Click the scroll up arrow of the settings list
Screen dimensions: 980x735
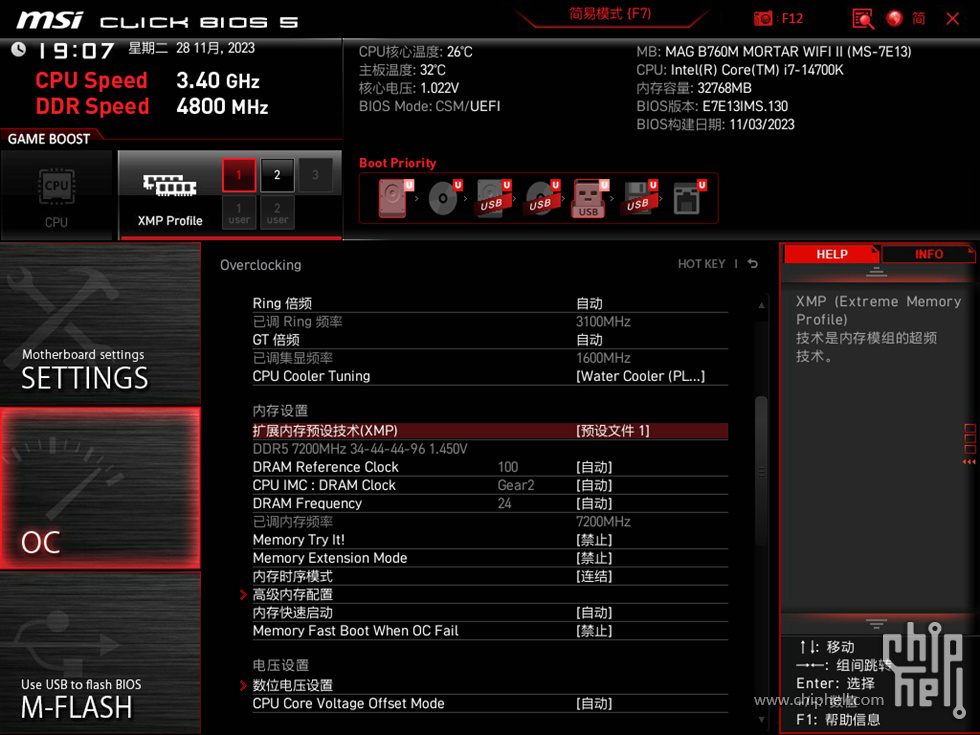[761, 305]
